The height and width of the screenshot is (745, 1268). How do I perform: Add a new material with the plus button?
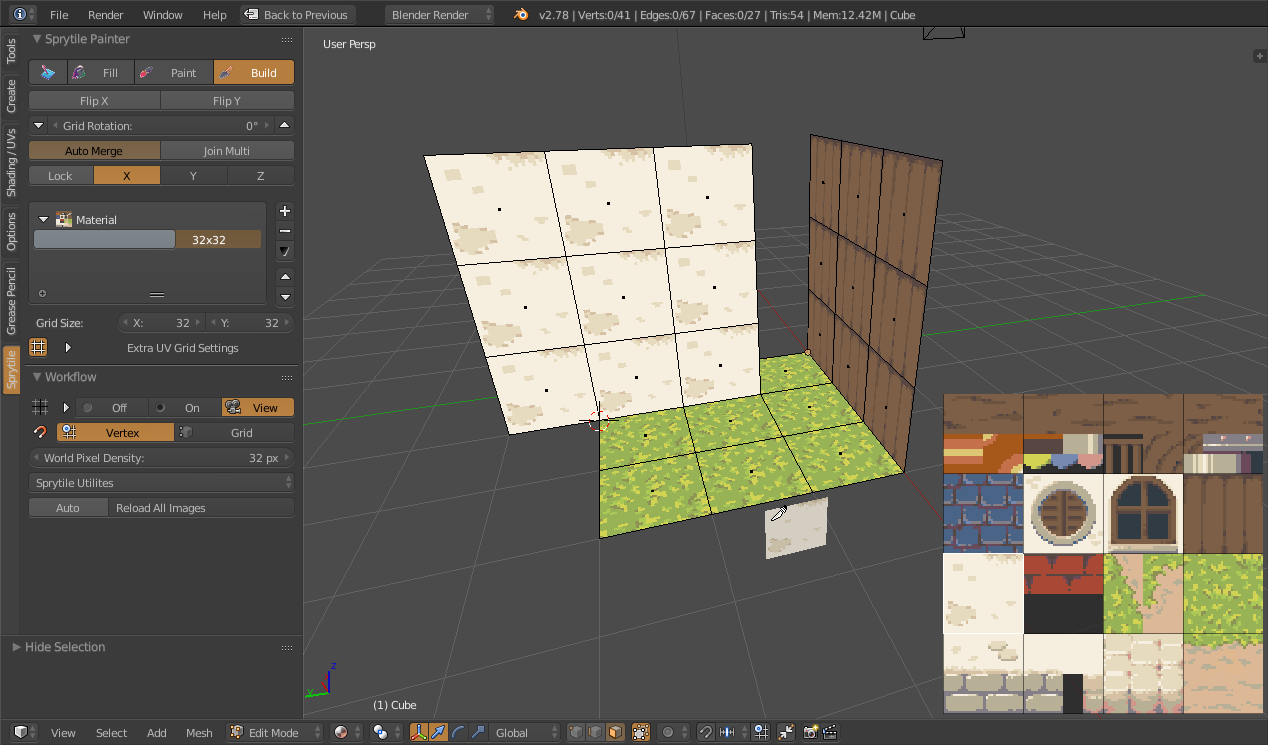285,211
